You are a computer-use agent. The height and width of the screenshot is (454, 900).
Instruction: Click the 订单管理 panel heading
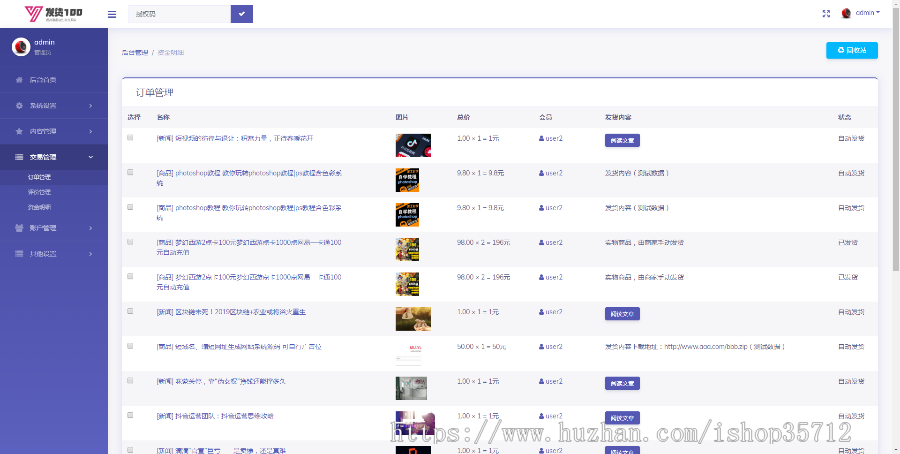click(155, 92)
